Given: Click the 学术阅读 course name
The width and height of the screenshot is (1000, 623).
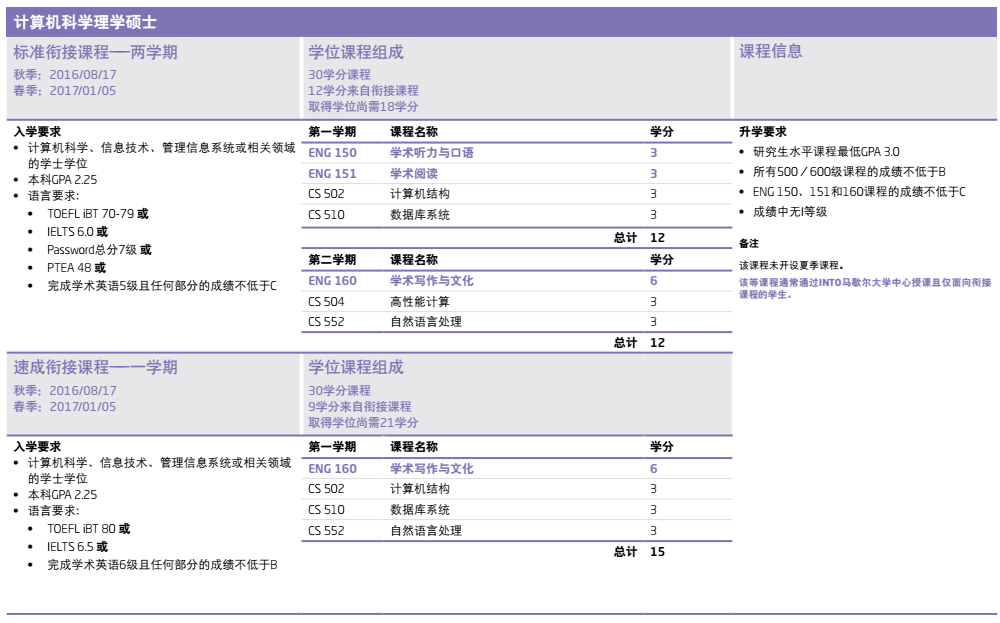Looking at the screenshot, I should (413, 174).
